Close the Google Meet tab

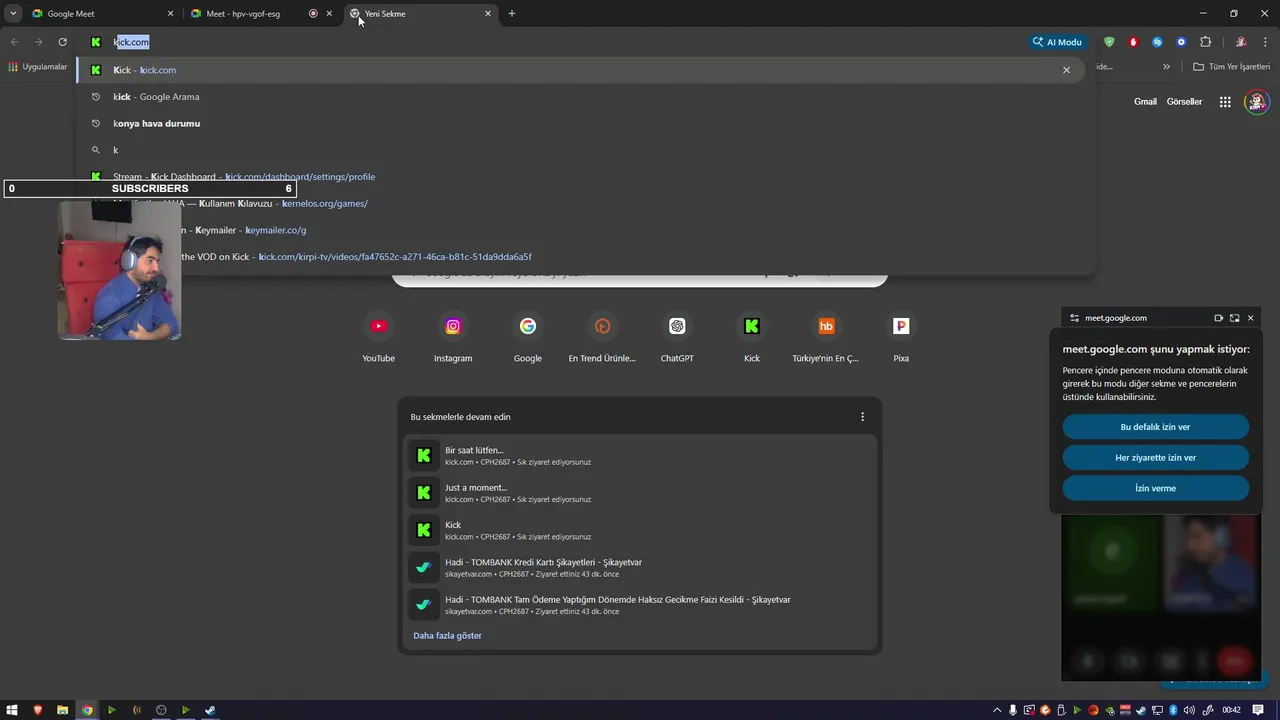170,14
